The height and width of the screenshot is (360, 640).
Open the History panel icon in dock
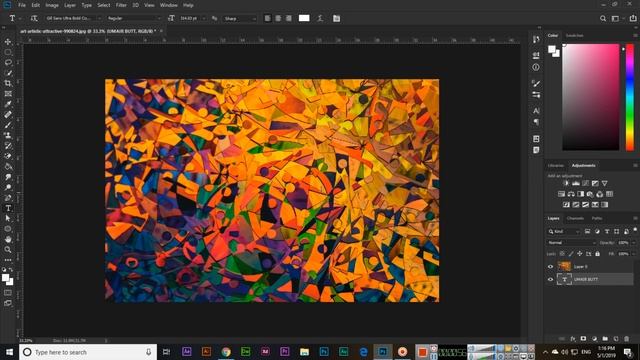(x=536, y=39)
